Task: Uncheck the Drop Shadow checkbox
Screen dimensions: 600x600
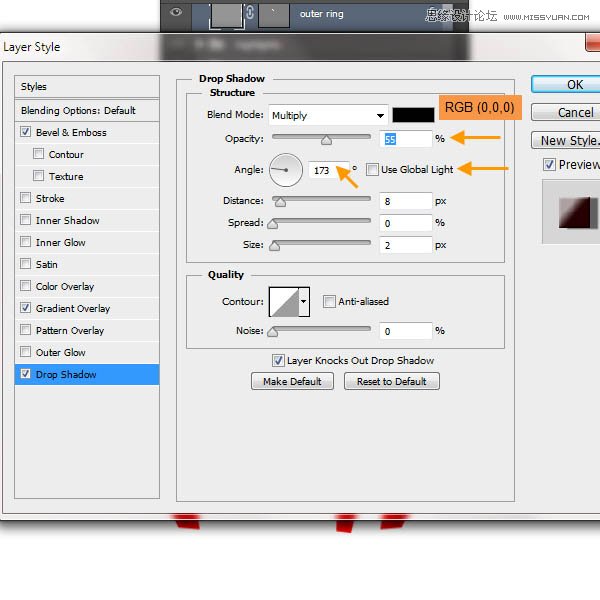Action: tap(26, 374)
